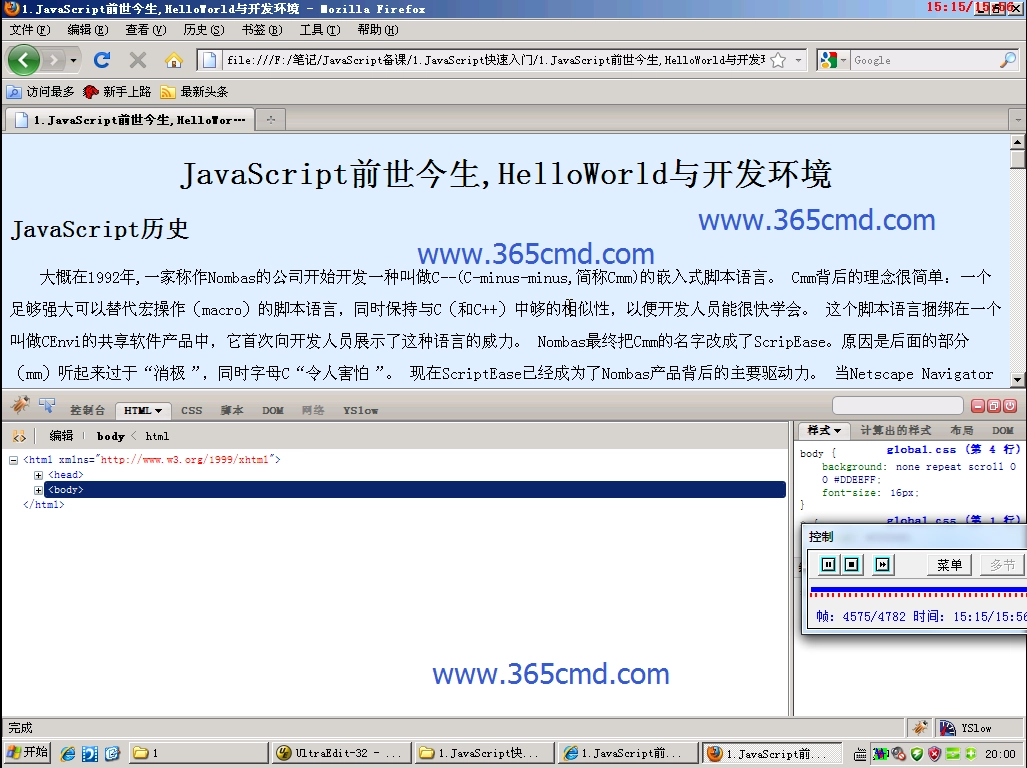
Task: Click the stop loading icon in the toolbar
Action: pos(136,59)
